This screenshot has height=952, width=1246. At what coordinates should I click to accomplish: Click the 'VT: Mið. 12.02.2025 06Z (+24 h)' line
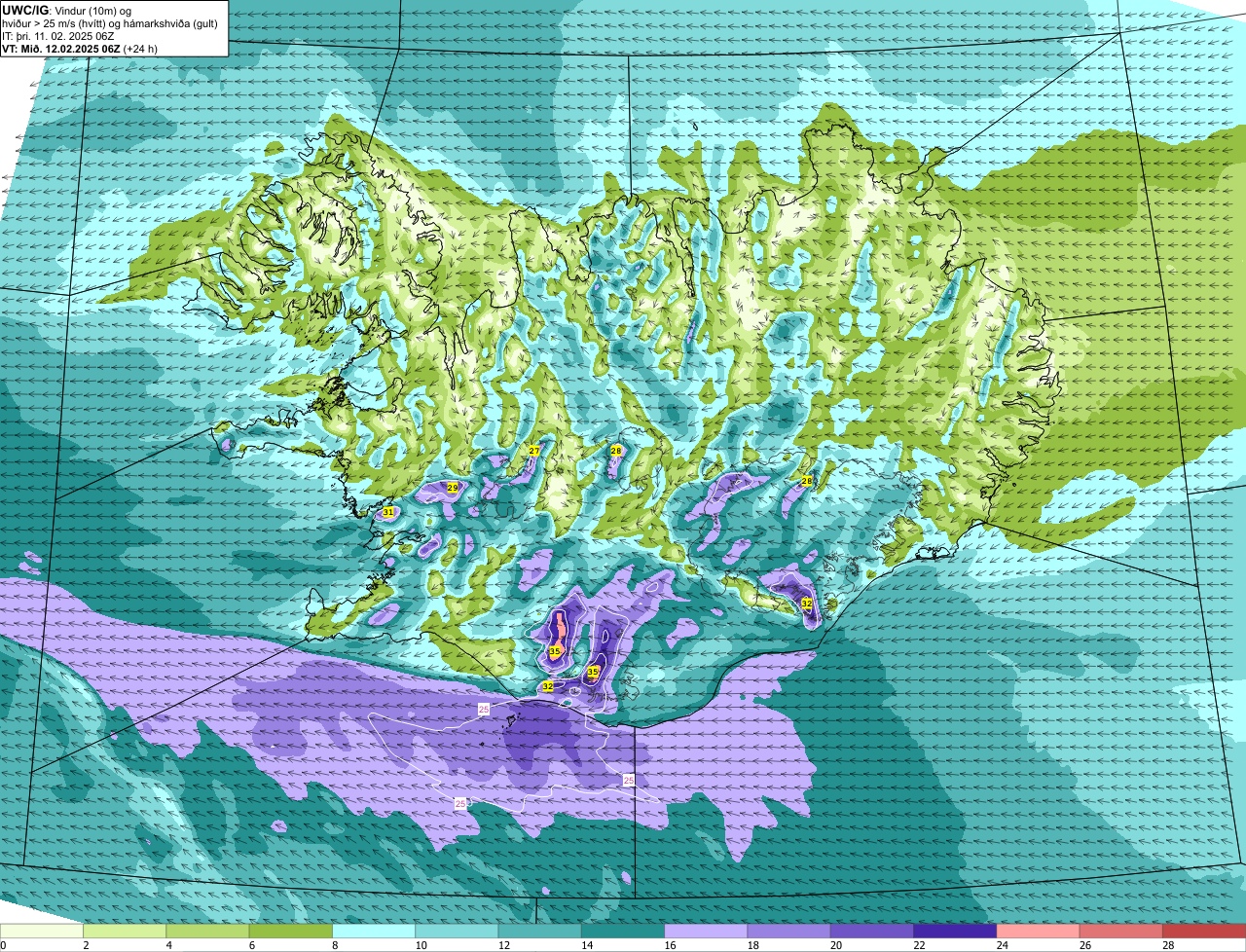pyautogui.click(x=80, y=48)
